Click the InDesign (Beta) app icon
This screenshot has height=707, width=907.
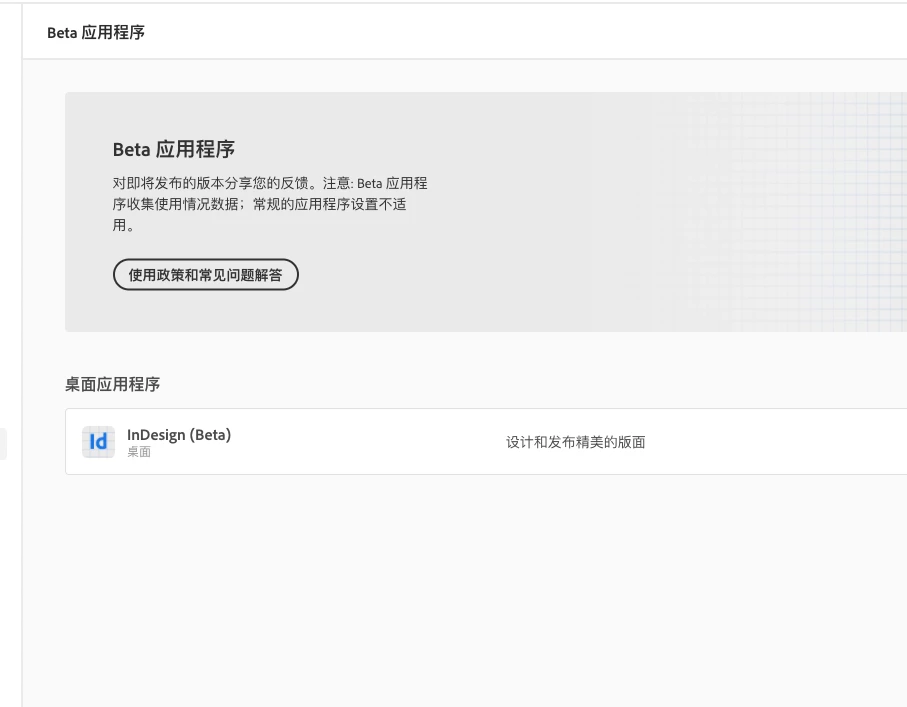98,442
